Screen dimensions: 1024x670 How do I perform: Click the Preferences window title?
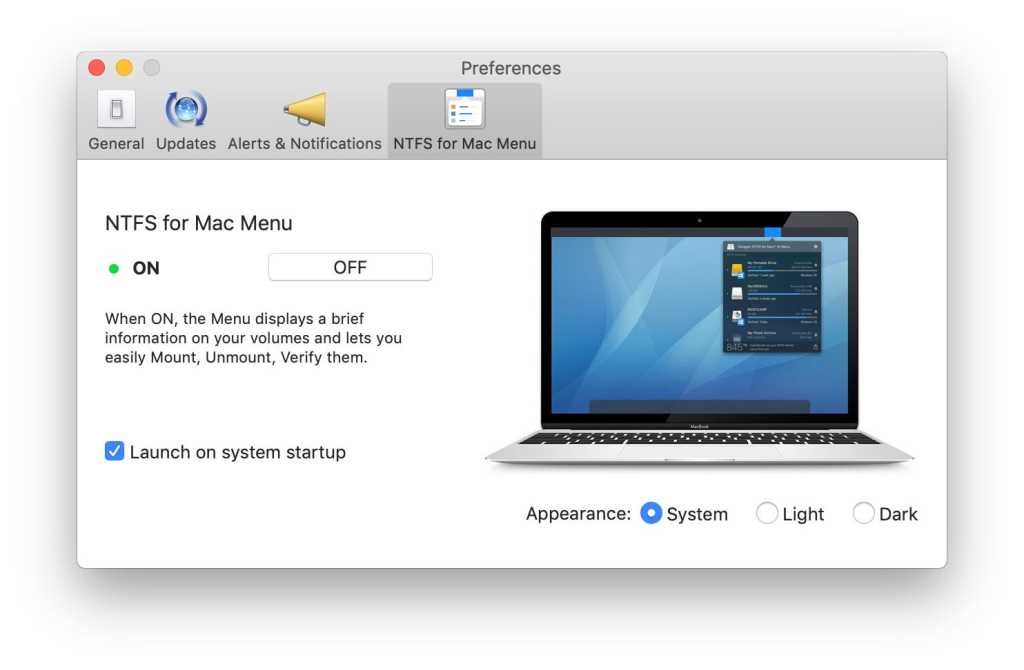(511, 68)
